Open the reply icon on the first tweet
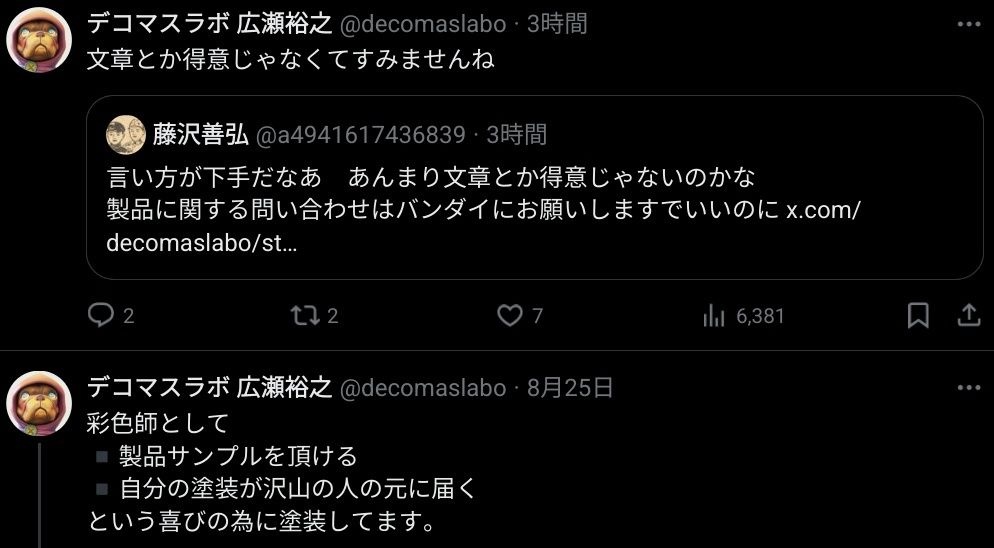The width and height of the screenshot is (994, 548). coord(101,315)
